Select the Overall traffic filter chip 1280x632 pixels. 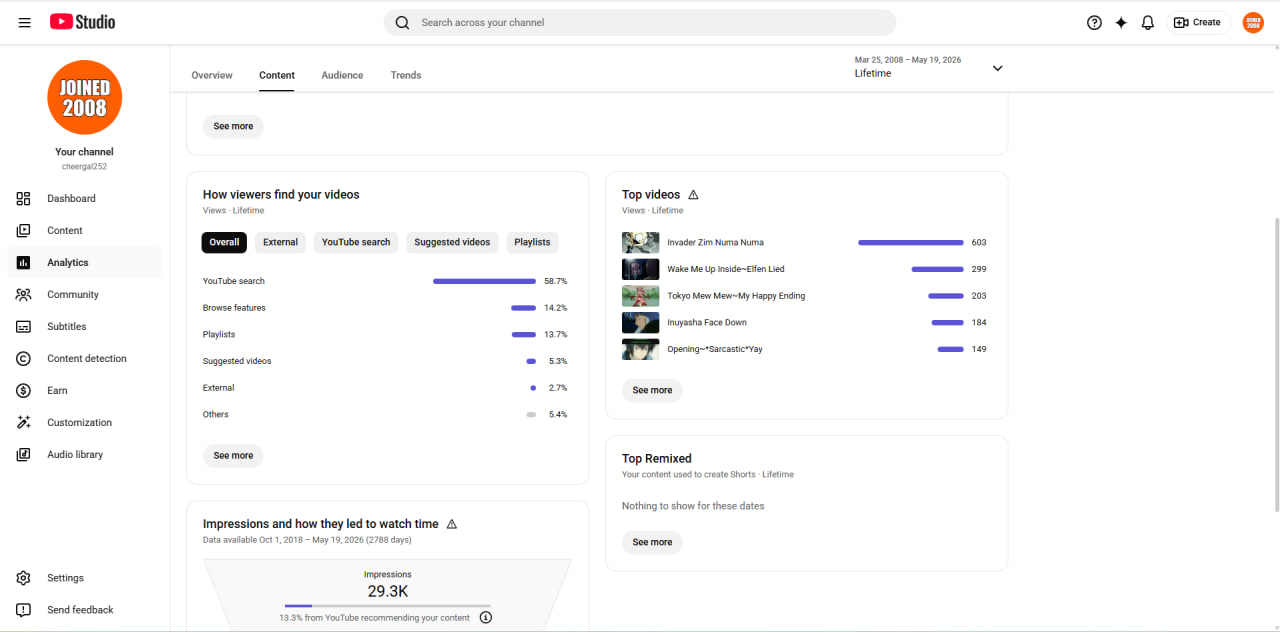[x=224, y=242]
